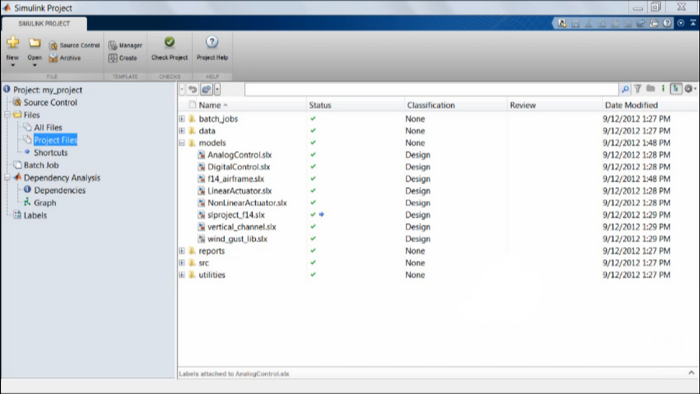Expand the data folder
This screenshot has width=700, height=394.
182,131
